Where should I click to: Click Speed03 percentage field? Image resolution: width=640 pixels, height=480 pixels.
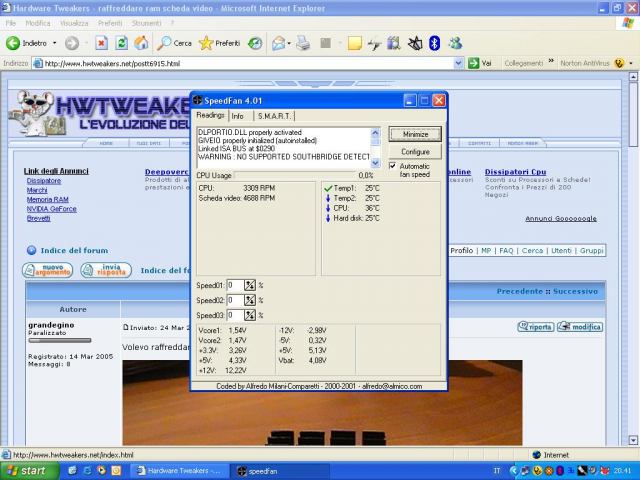point(235,315)
